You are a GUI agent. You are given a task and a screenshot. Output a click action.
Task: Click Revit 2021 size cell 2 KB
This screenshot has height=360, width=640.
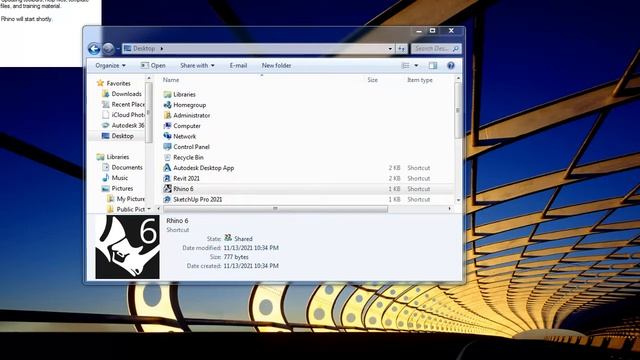[x=394, y=178]
